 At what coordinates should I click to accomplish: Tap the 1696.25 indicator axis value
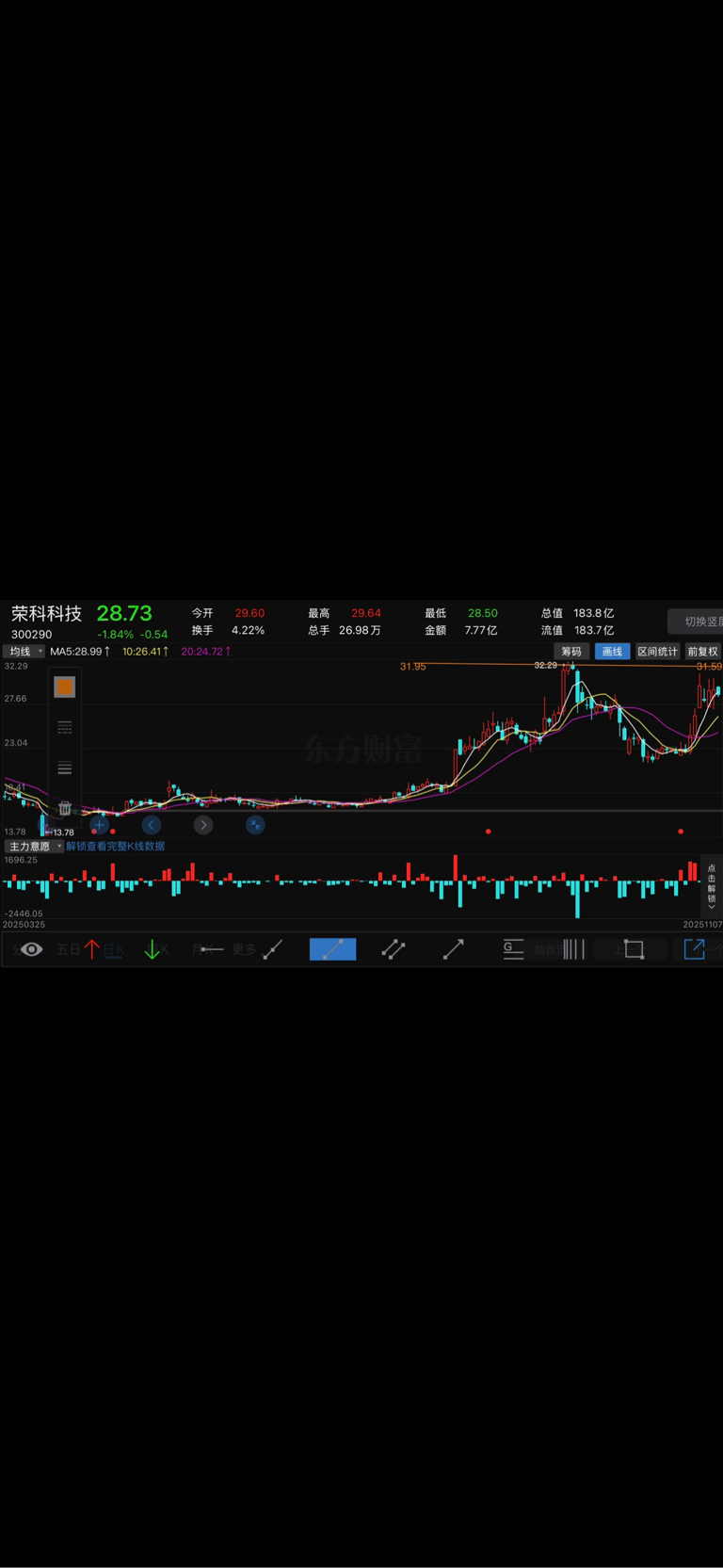[21, 860]
